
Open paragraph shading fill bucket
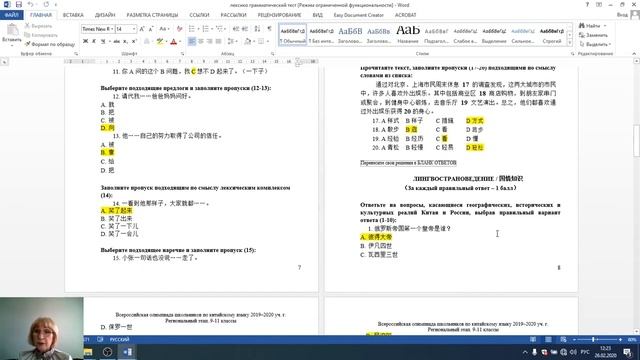(248, 41)
